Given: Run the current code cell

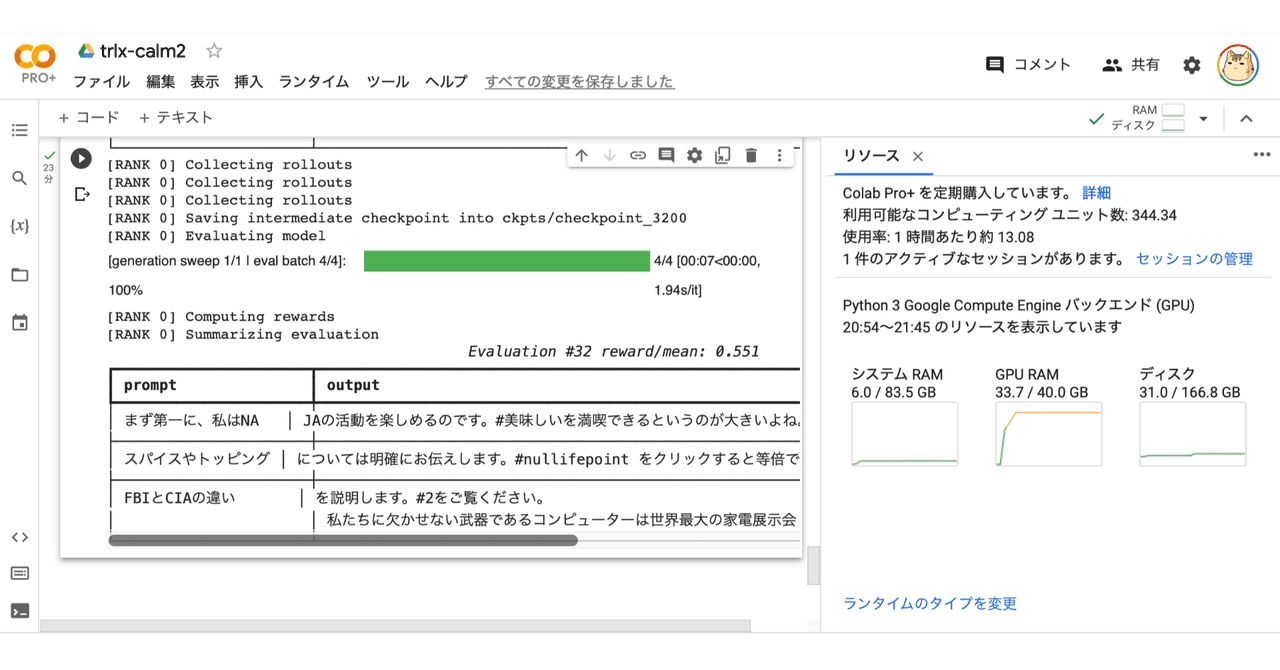Looking at the screenshot, I should click(x=81, y=157).
